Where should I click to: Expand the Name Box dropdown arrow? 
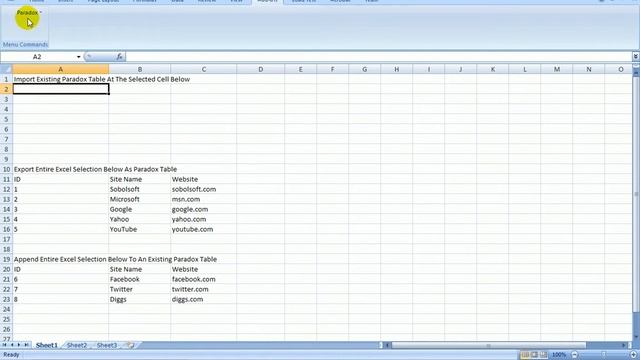[78, 57]
